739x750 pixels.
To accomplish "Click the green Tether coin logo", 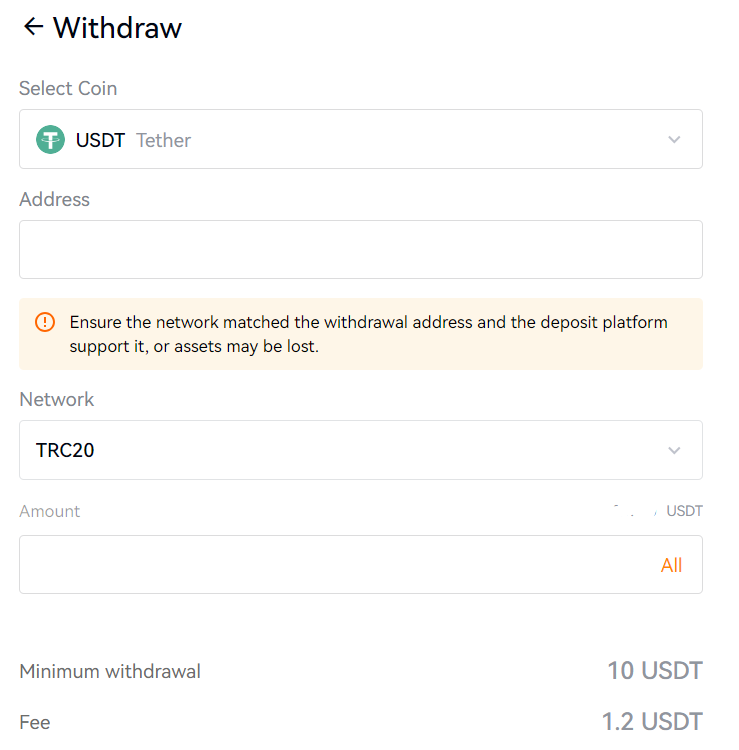I will [x=50, y=140].
